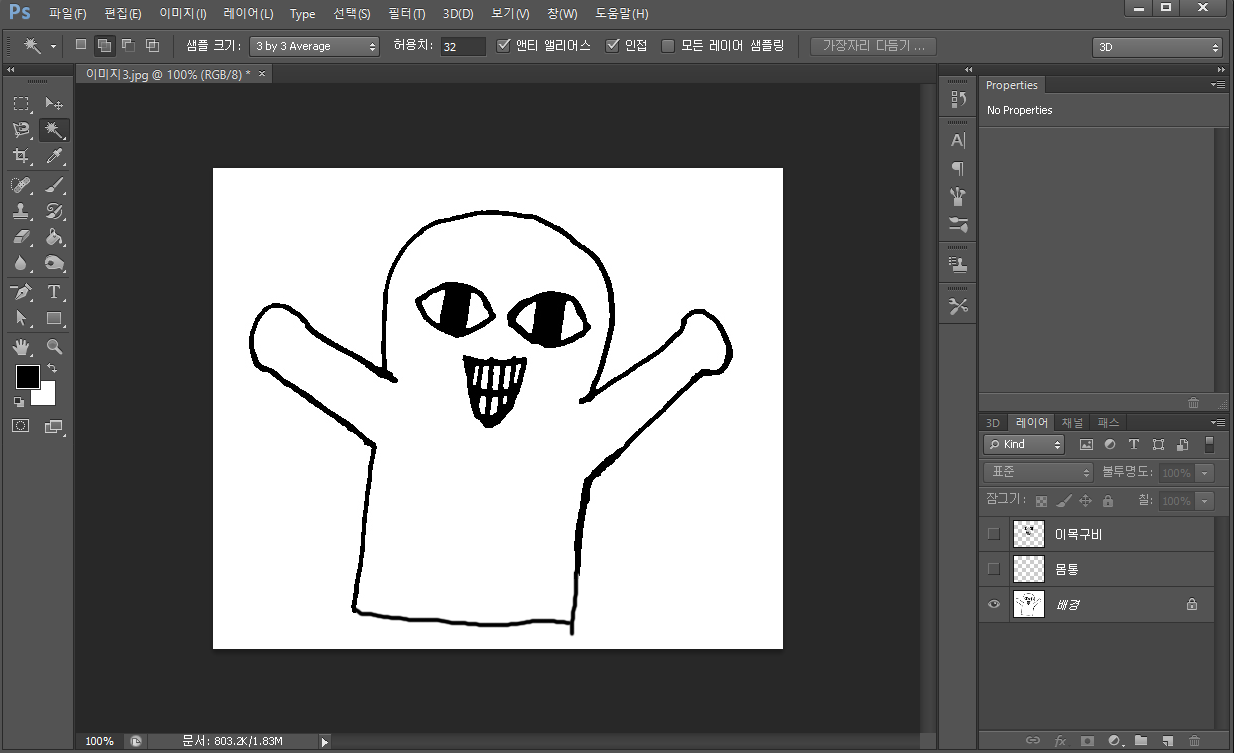Open the History panel icon
1234x753 pixels.
click(958, 99)
